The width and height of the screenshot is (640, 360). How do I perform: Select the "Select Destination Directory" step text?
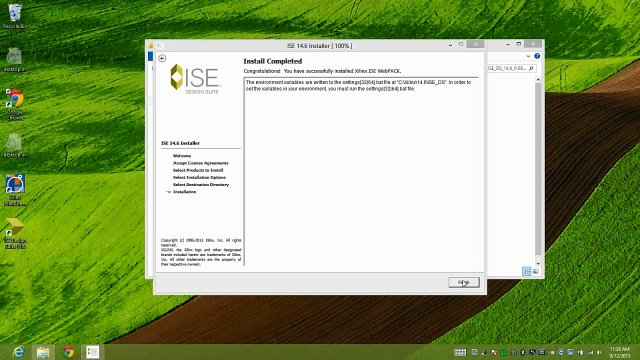(x=201, y=184)
